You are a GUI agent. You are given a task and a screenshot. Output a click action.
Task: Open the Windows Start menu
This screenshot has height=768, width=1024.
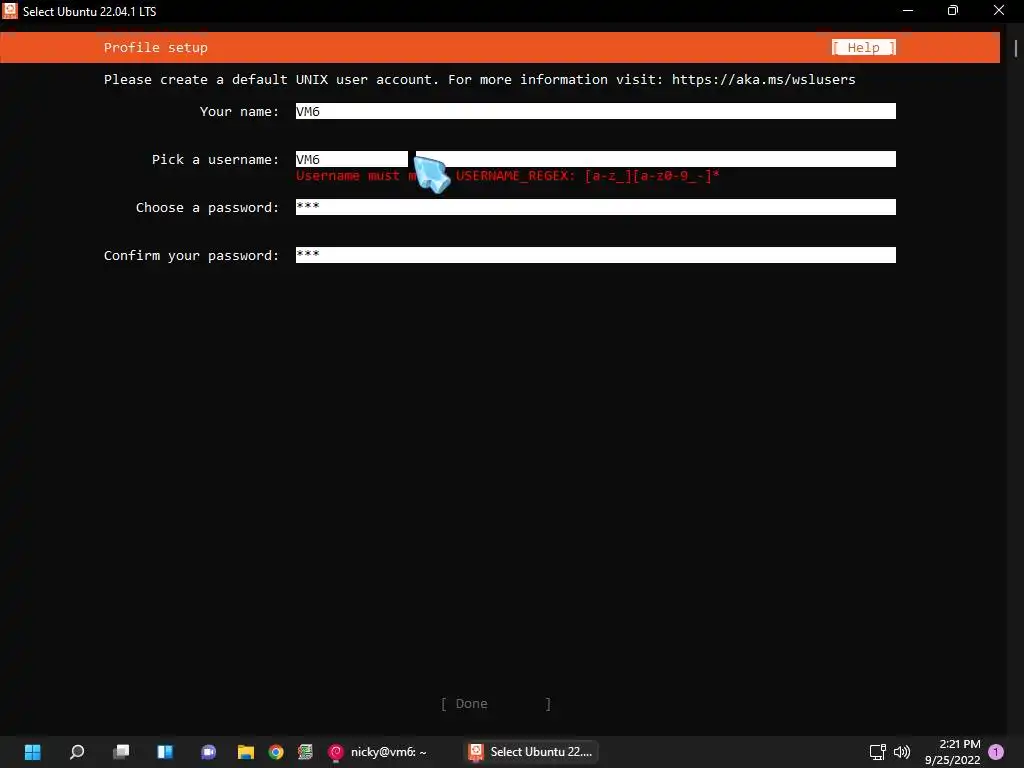tap(32, 752)
